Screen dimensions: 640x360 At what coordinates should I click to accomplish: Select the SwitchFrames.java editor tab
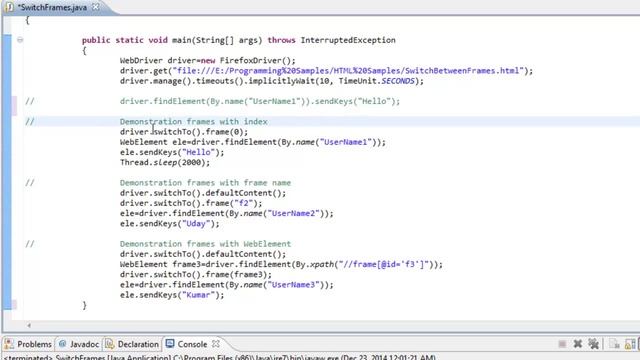[x=52, y=7]
